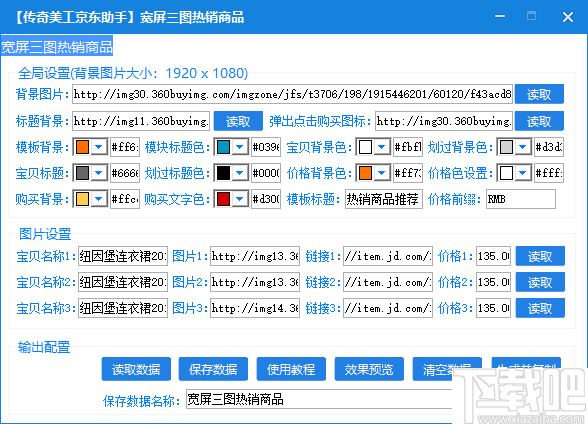
Task: Click 读取 button beside 弹出点击购买图标 field
Action: (x=539, y=121)
